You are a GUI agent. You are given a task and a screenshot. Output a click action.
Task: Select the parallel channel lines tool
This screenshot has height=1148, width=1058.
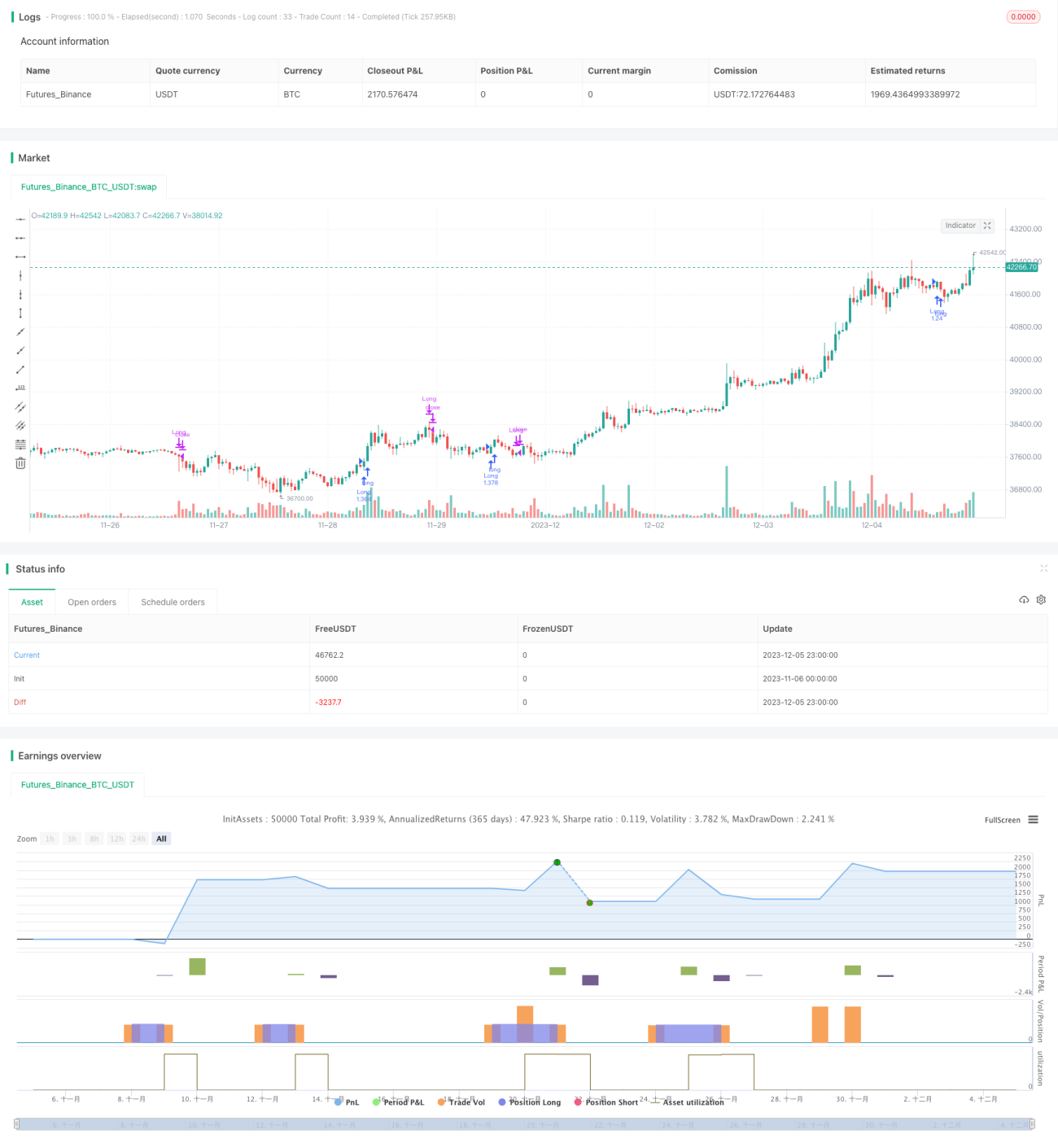pyautogui.click(x=20, y=407)
